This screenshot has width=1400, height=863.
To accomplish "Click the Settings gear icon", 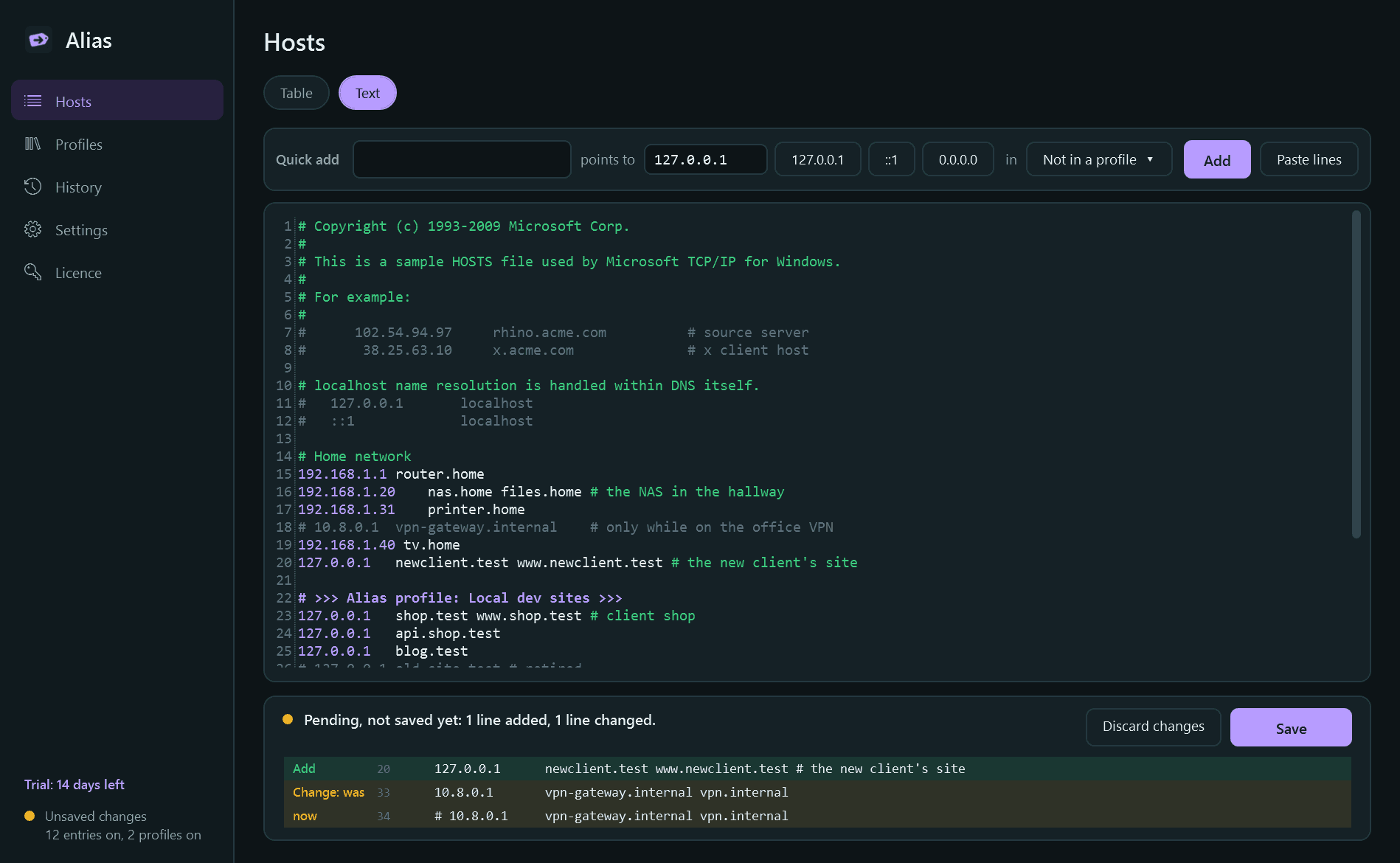I will pyautogui.click(x=33, y=229).
